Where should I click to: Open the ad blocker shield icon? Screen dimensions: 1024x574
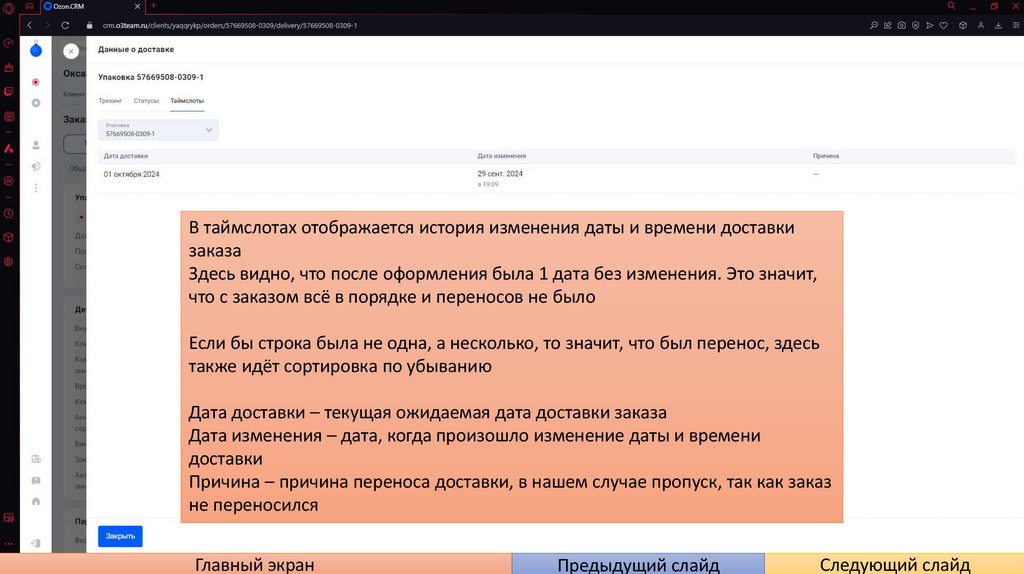click(x=916, y=25)
